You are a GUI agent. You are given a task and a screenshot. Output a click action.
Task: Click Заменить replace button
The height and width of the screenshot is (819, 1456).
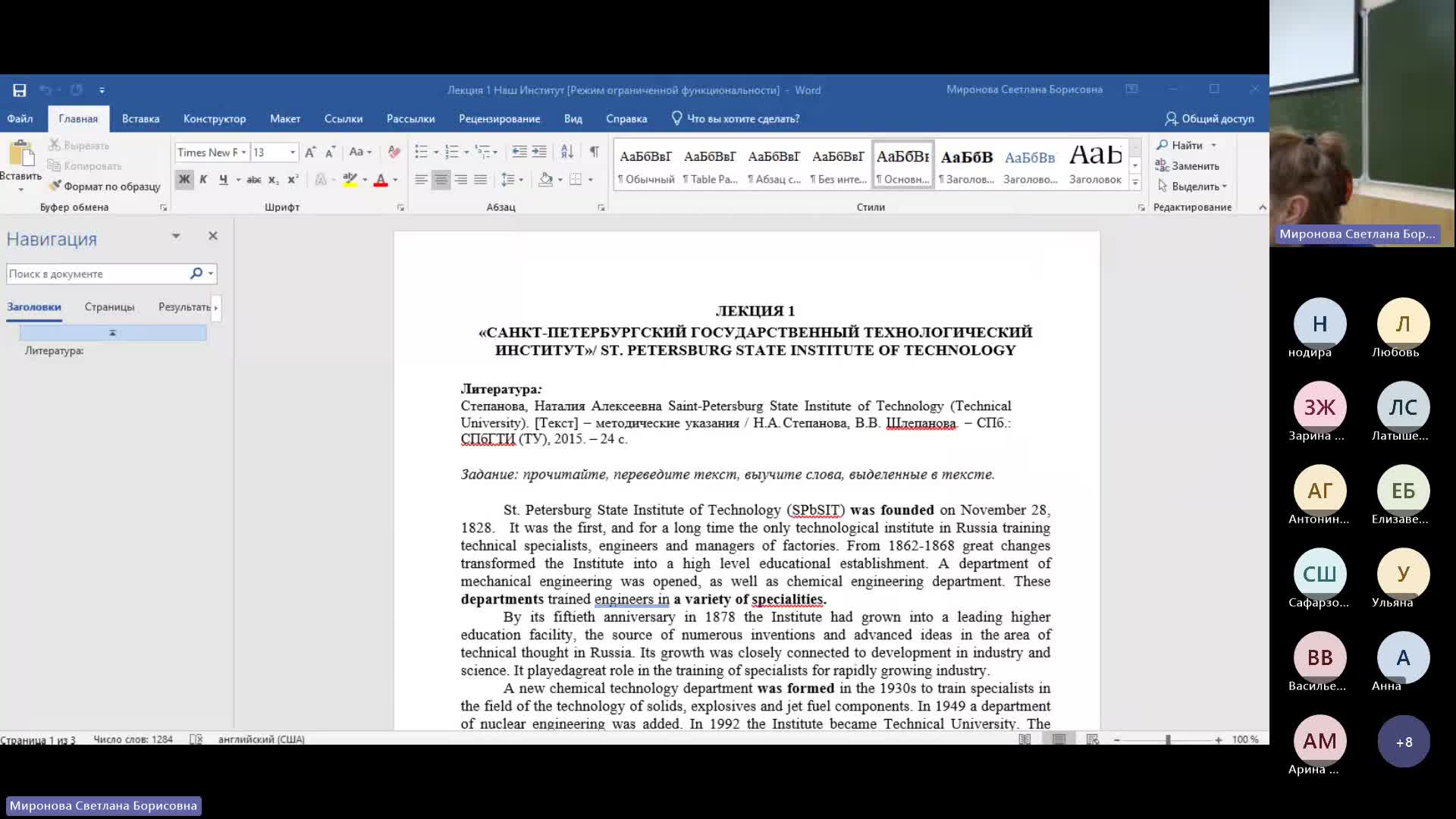[x=1188, y=166]
